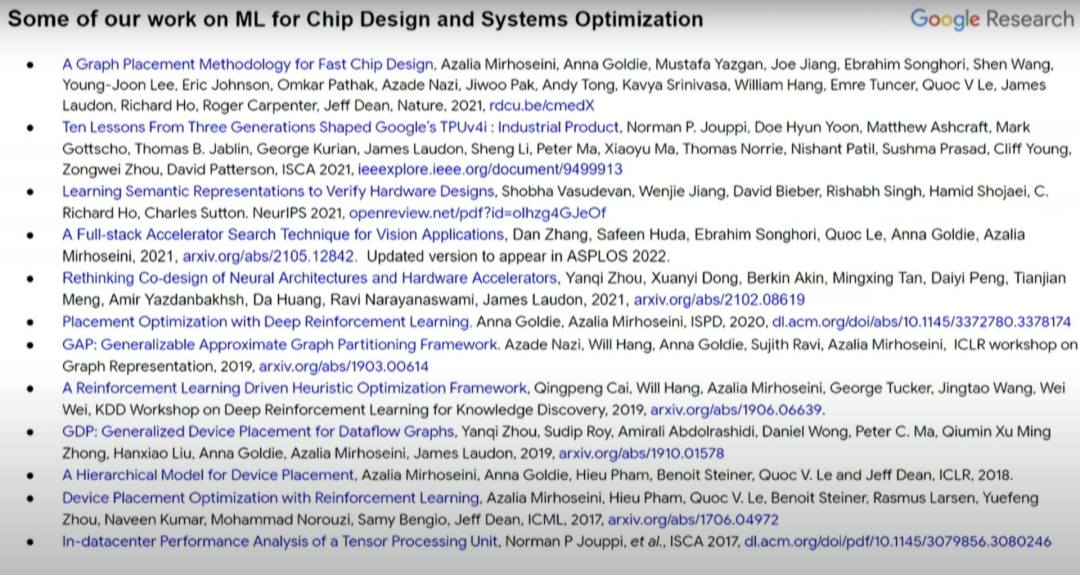Open 'A Graph Placement Methodology for Fast Chip Design' link
1080x575 pixels.
click(x=248, y=64)
